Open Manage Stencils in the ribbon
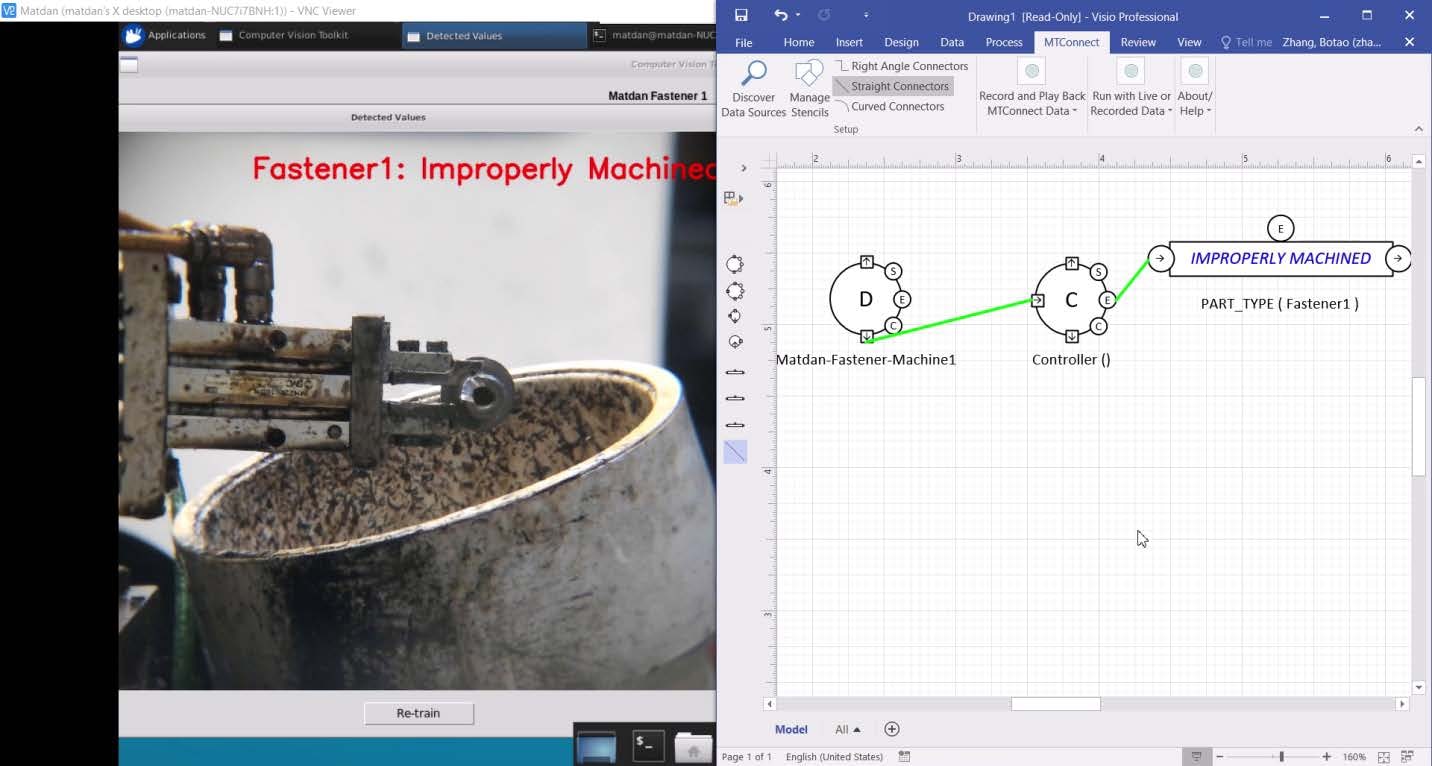 pos(809,88)
